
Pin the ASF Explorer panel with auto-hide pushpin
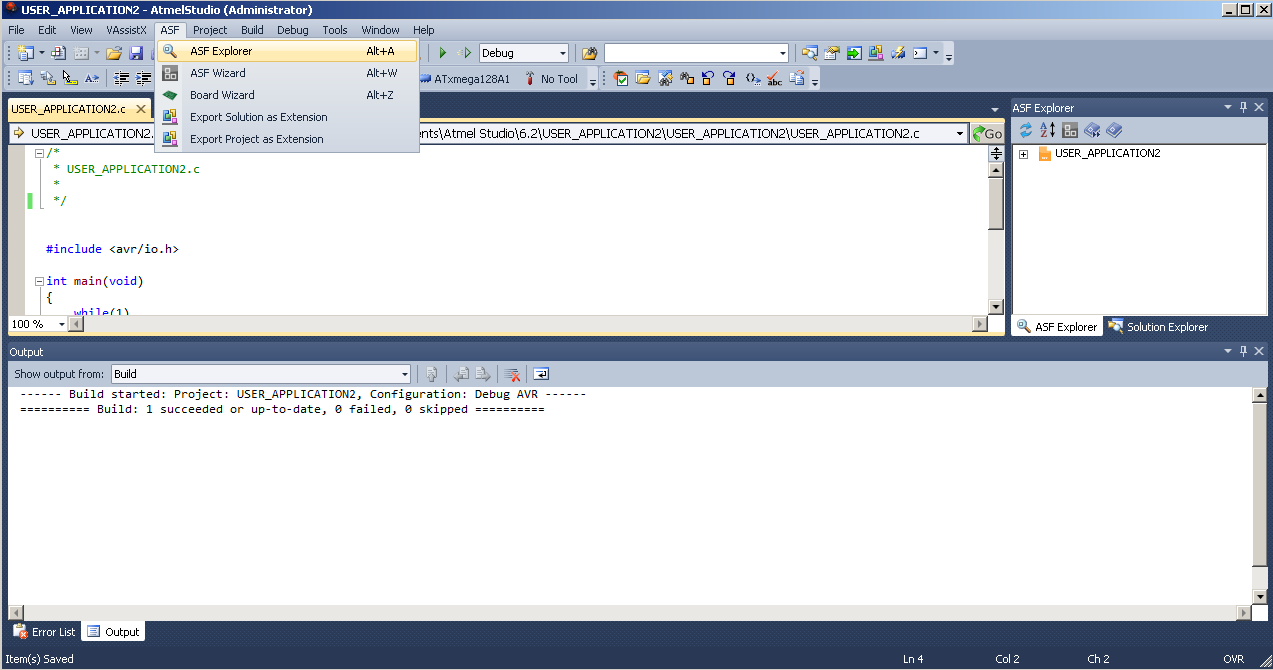point(1243,107)
